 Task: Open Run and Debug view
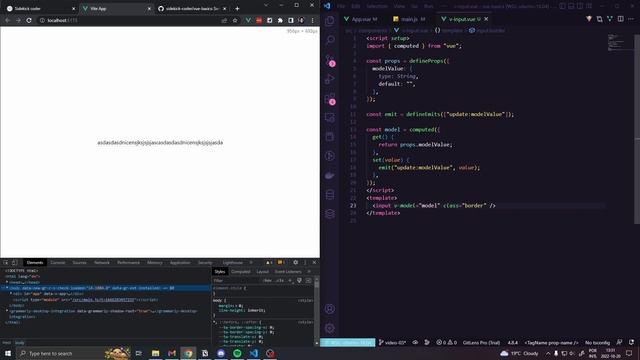(330, 79)
